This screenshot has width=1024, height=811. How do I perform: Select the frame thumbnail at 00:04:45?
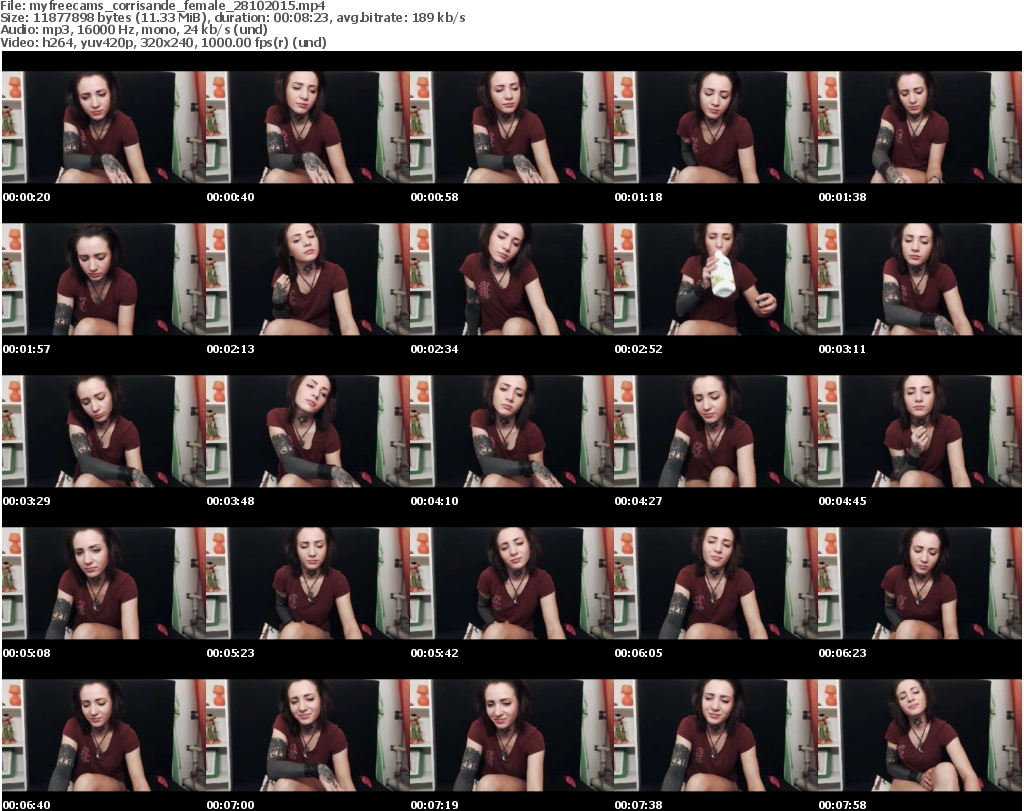coord(920,432)
